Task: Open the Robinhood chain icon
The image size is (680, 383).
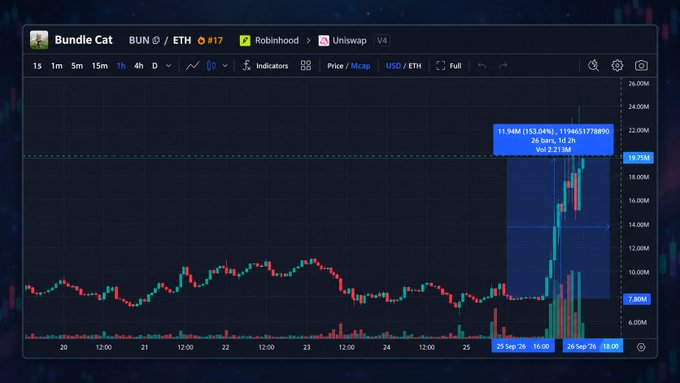Action: coord(245,40)
